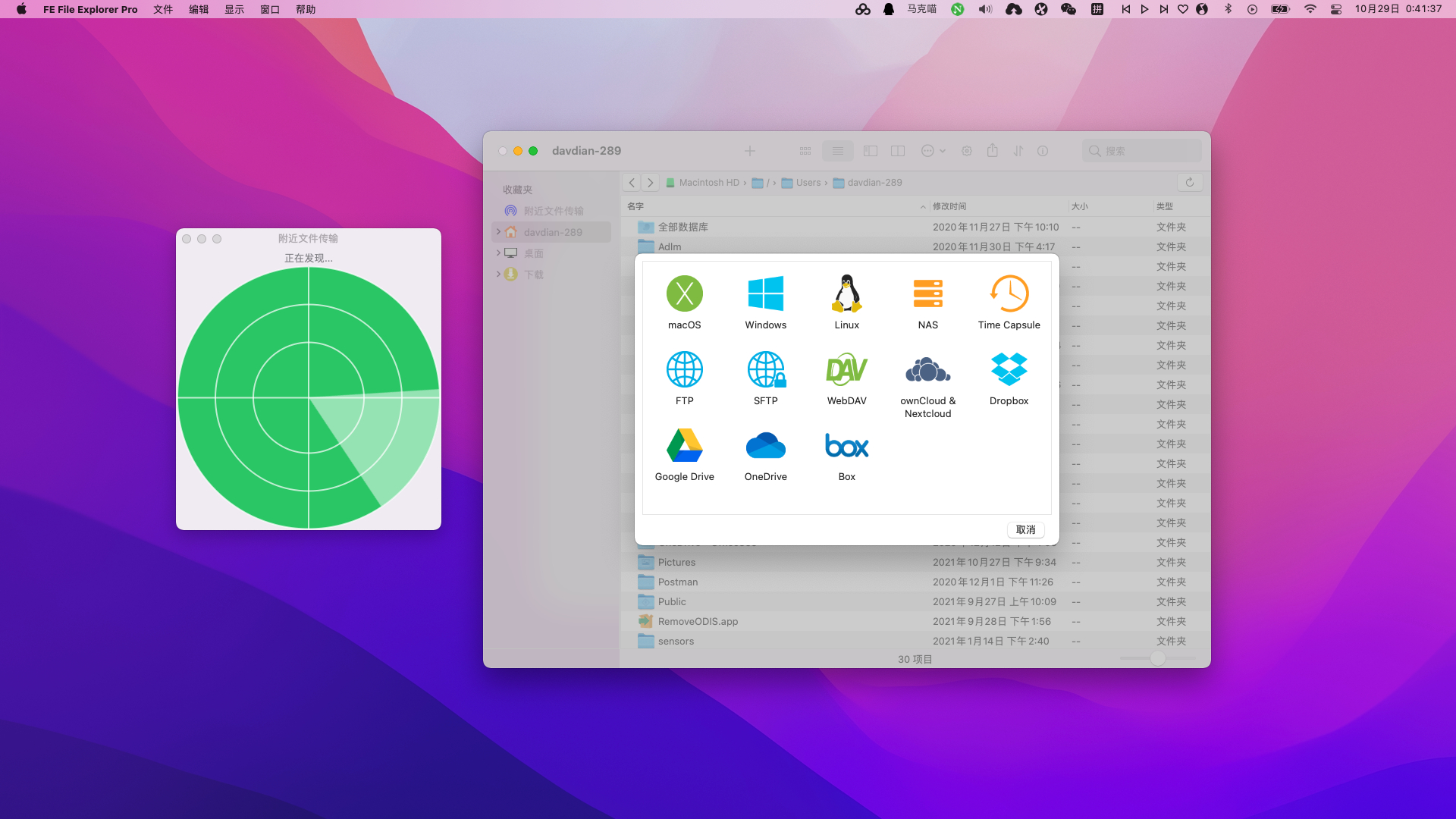Toggle the dual-pane split view
The width and height of the screenshot is (1456, 819).
tap(898, 151)
